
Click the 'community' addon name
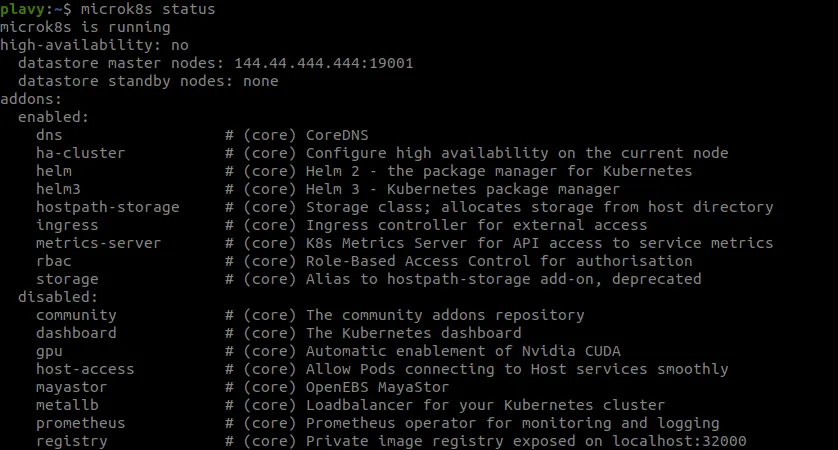point(76,315)
